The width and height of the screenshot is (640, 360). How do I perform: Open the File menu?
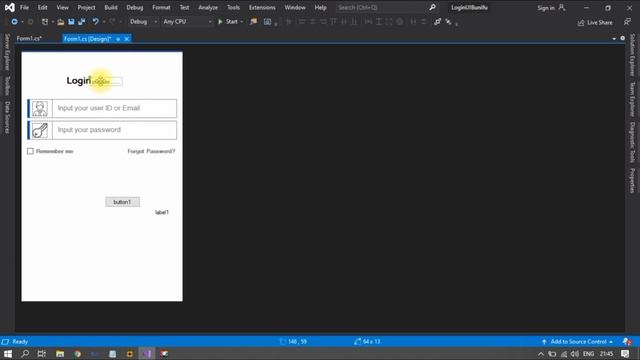24,7
